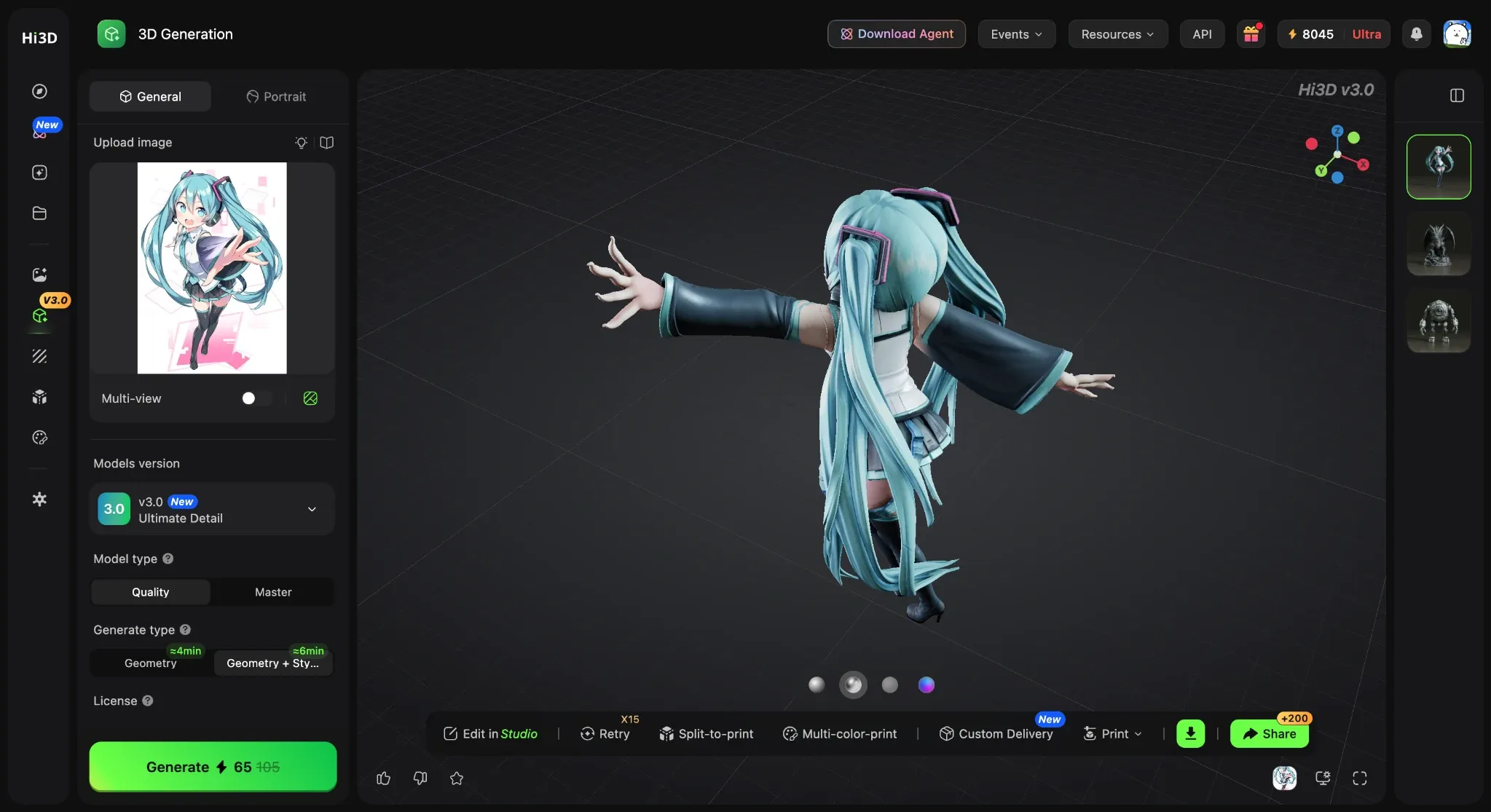Viewport: 1491px width, 812px height.
Task: Click the green download model button
Action: [x=1191, y=733]
